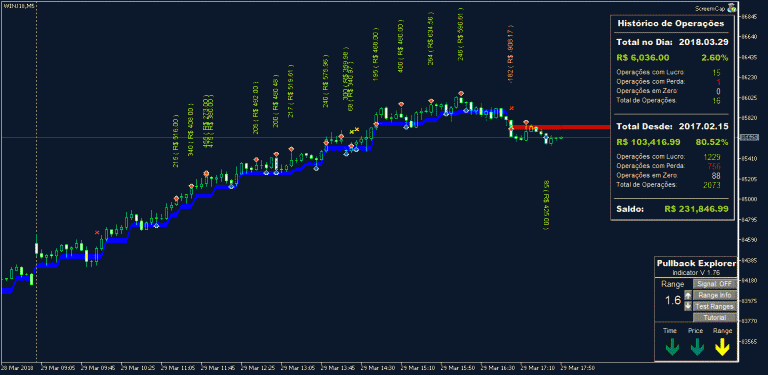The height and width of the screenshot is (375, 768).
Task: Select the daily profit R$ 6,036.00
Action: point(643,58)
